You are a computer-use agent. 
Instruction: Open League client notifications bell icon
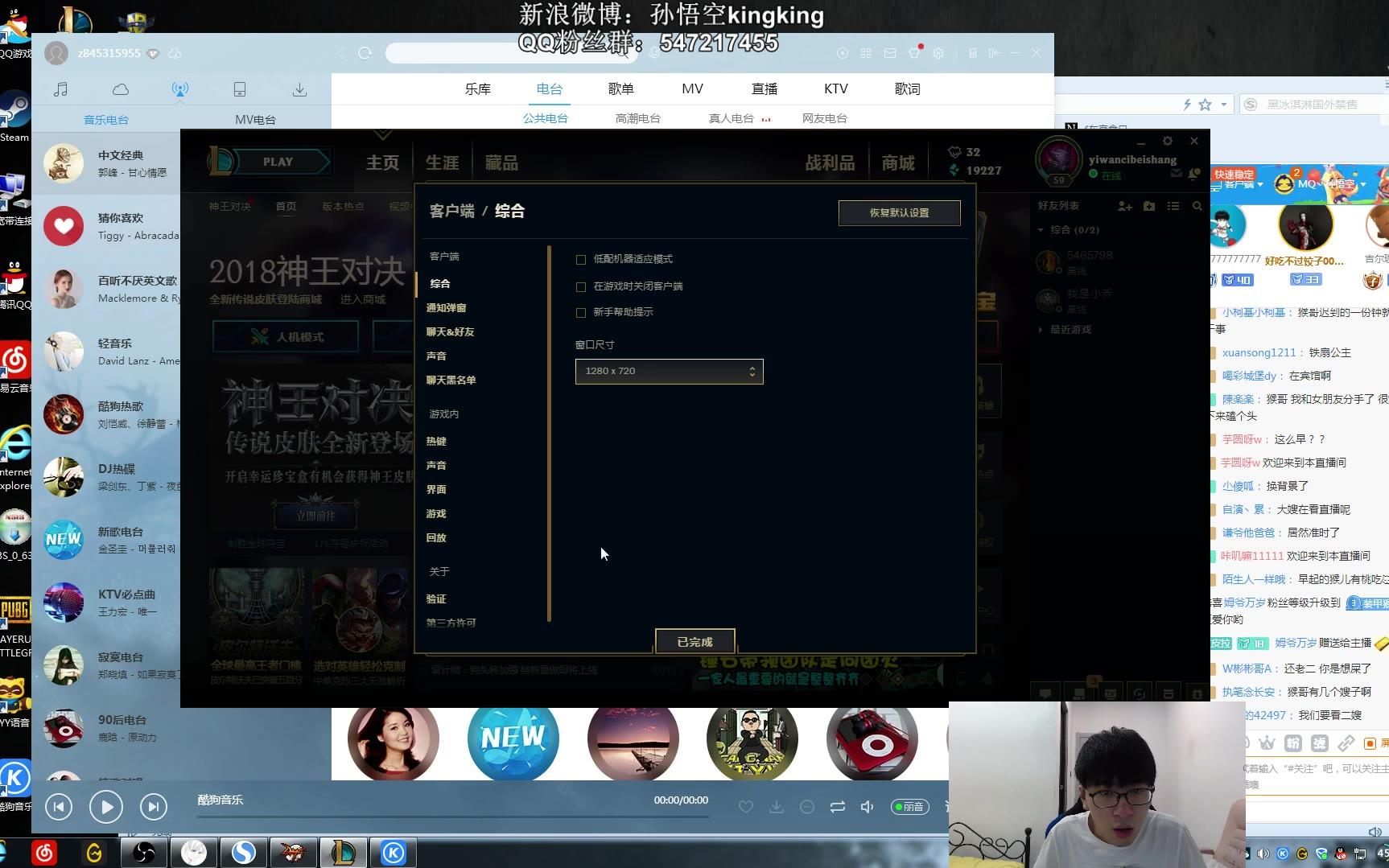click(x=1195, y=174)
